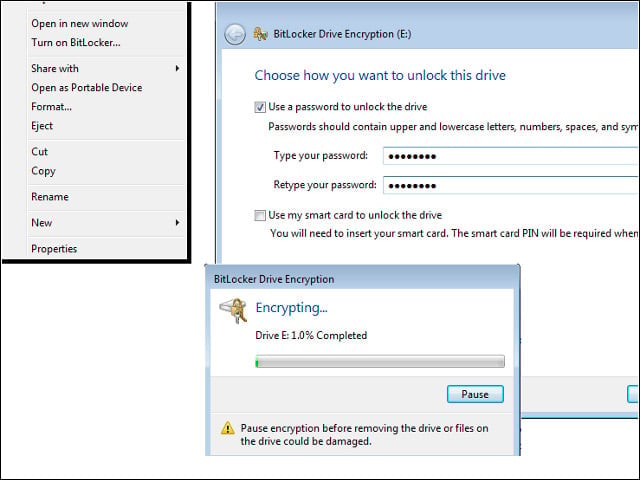Click the Encrypting dialog title bar text

274,279
